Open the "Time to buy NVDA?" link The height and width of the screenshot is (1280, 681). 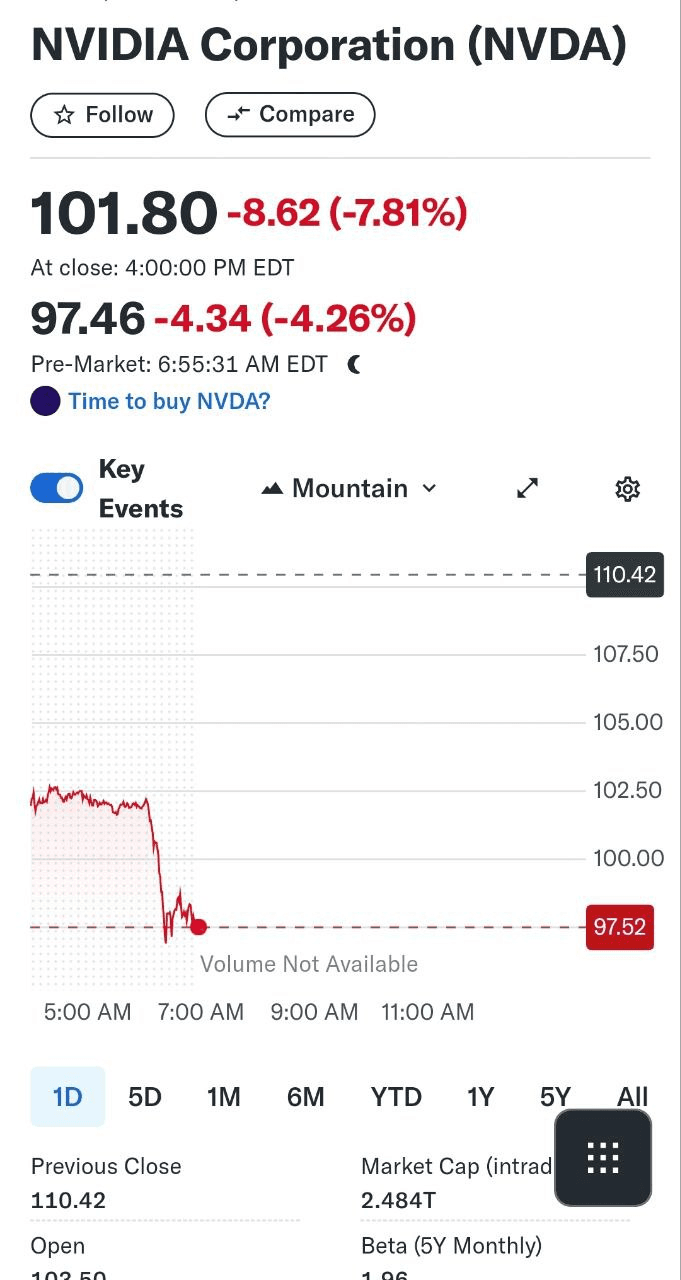[169, 402]
